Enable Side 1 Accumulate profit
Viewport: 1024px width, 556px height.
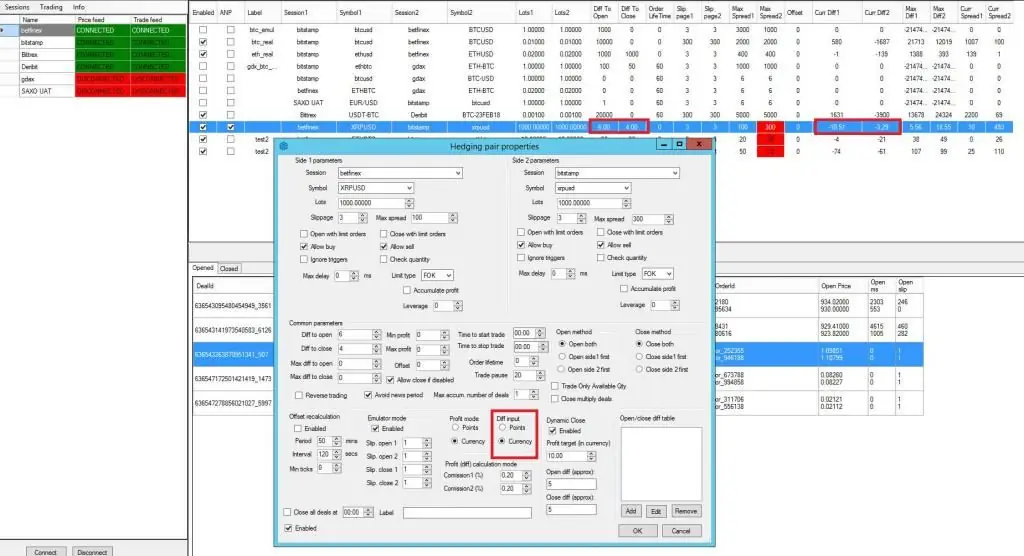(x=407, y=290)
